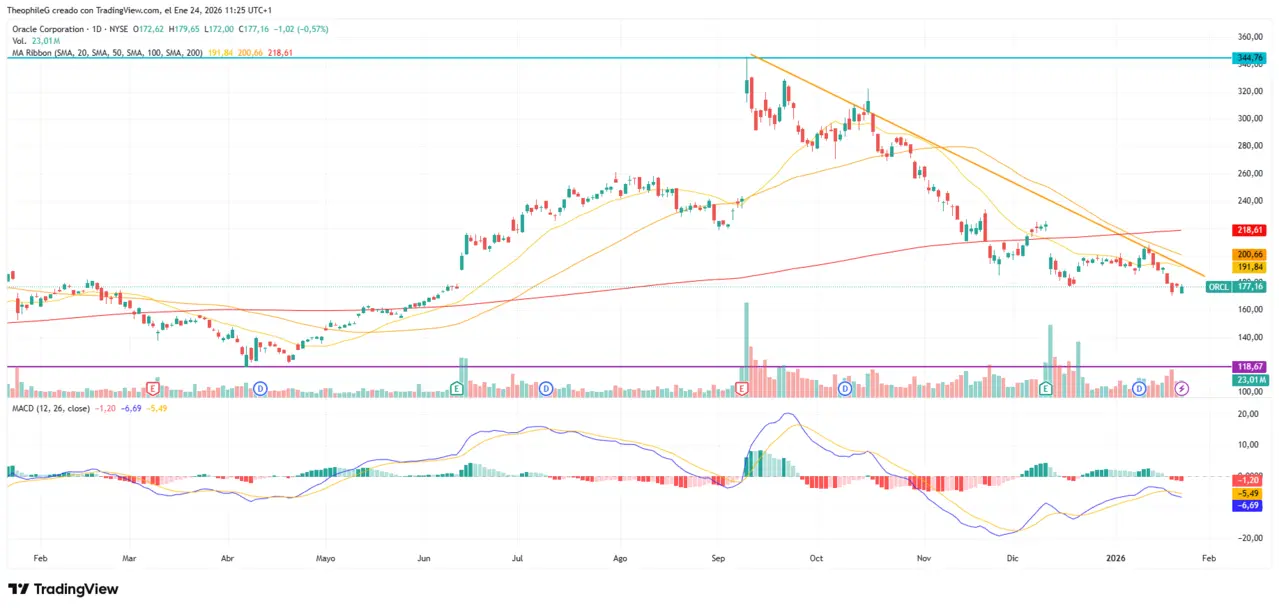Click the December earnings marker icon
The height and width of the screenshot is (610, 1279).
[x=1046, y=388]
